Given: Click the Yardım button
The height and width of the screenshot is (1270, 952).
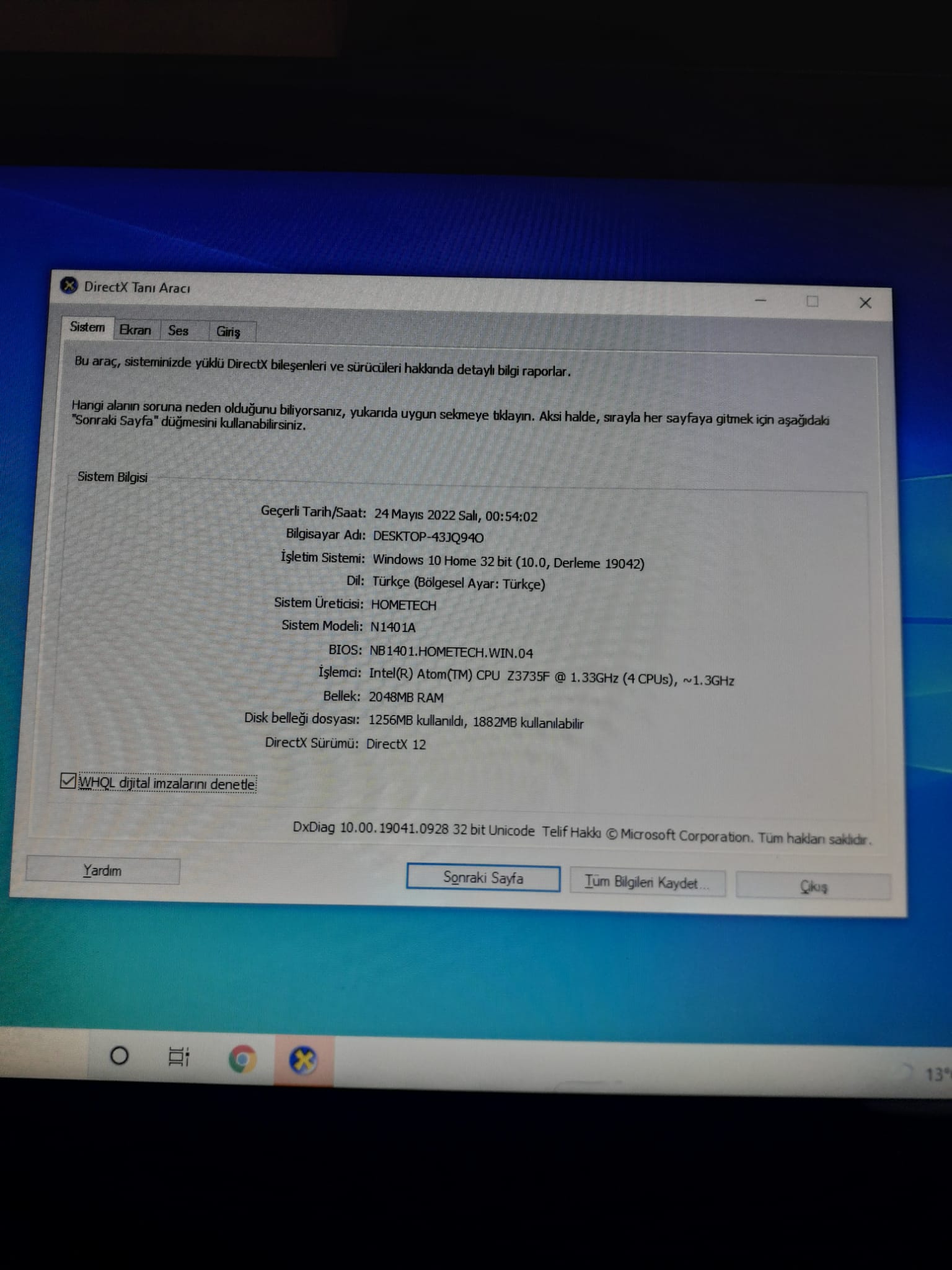Looking at the screenshot, I should tap(102, 871).
